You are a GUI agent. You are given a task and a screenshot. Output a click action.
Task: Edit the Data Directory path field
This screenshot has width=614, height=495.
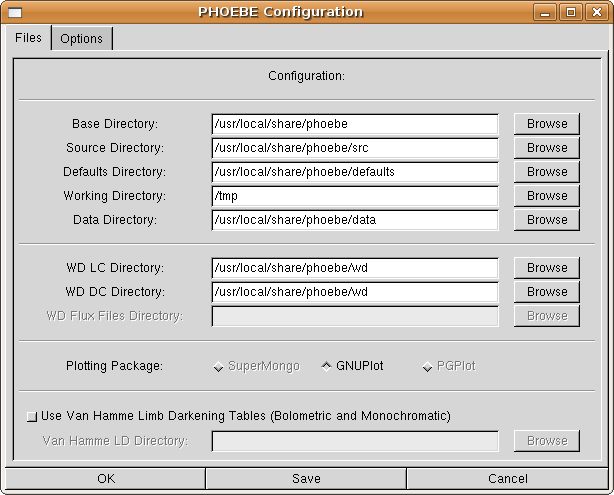355,220
